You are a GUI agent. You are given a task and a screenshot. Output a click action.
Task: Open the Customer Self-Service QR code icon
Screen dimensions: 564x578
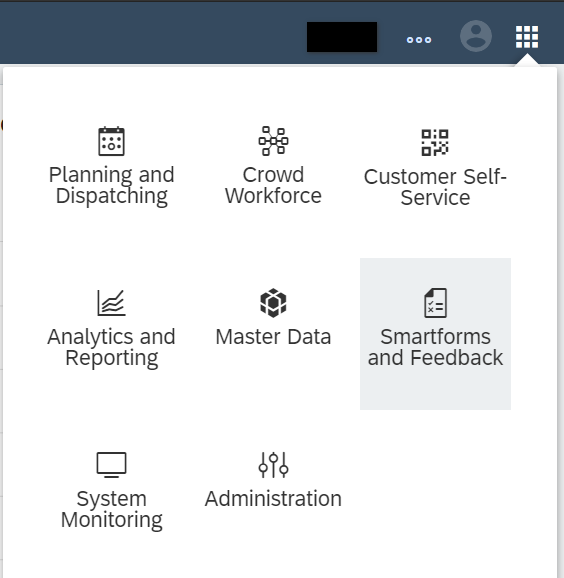pyautogui.click(x=435, y=142)
